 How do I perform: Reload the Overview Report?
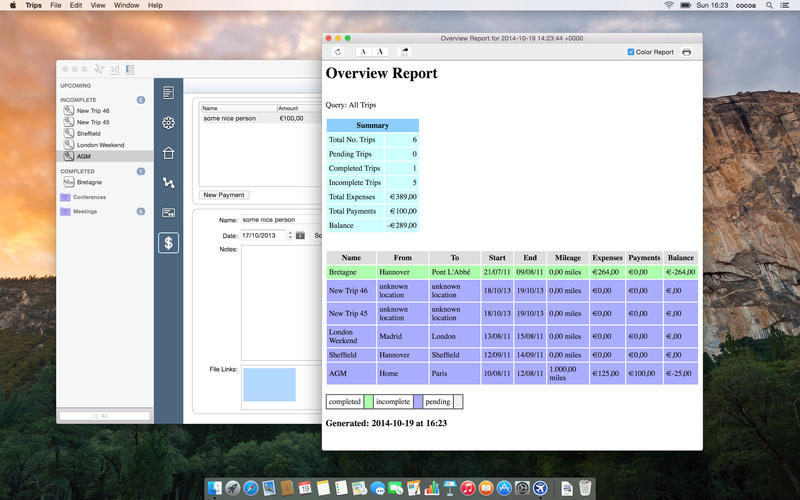(338, 52)
